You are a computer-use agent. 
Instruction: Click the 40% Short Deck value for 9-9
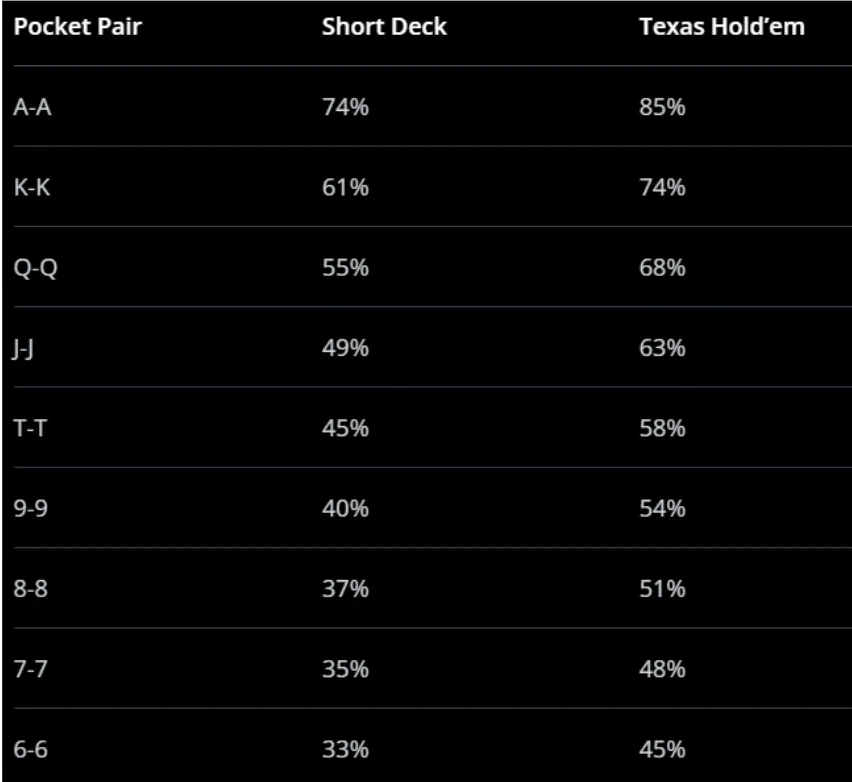click(x=345, y=508)
